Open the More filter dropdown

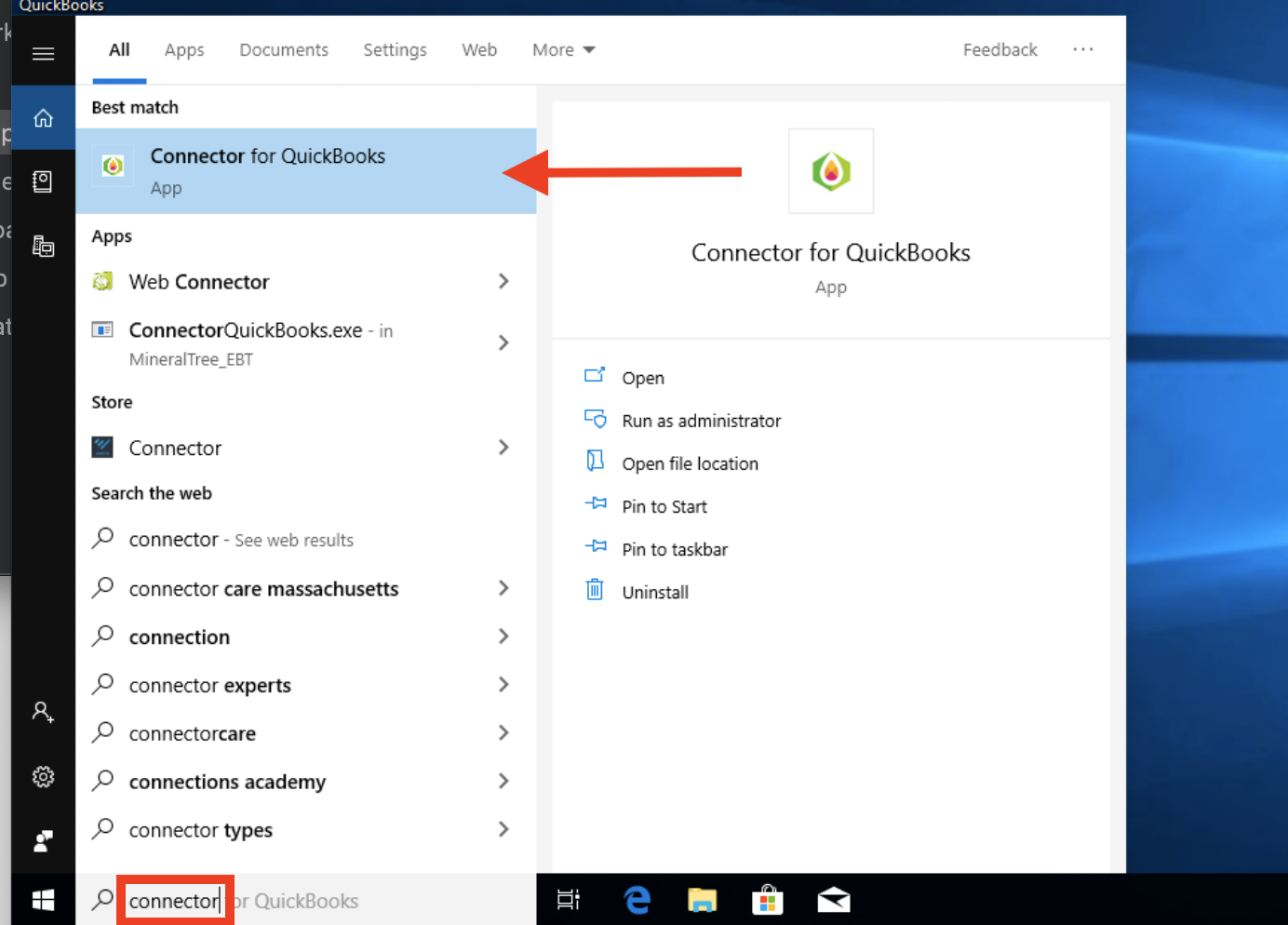[563, 50]
